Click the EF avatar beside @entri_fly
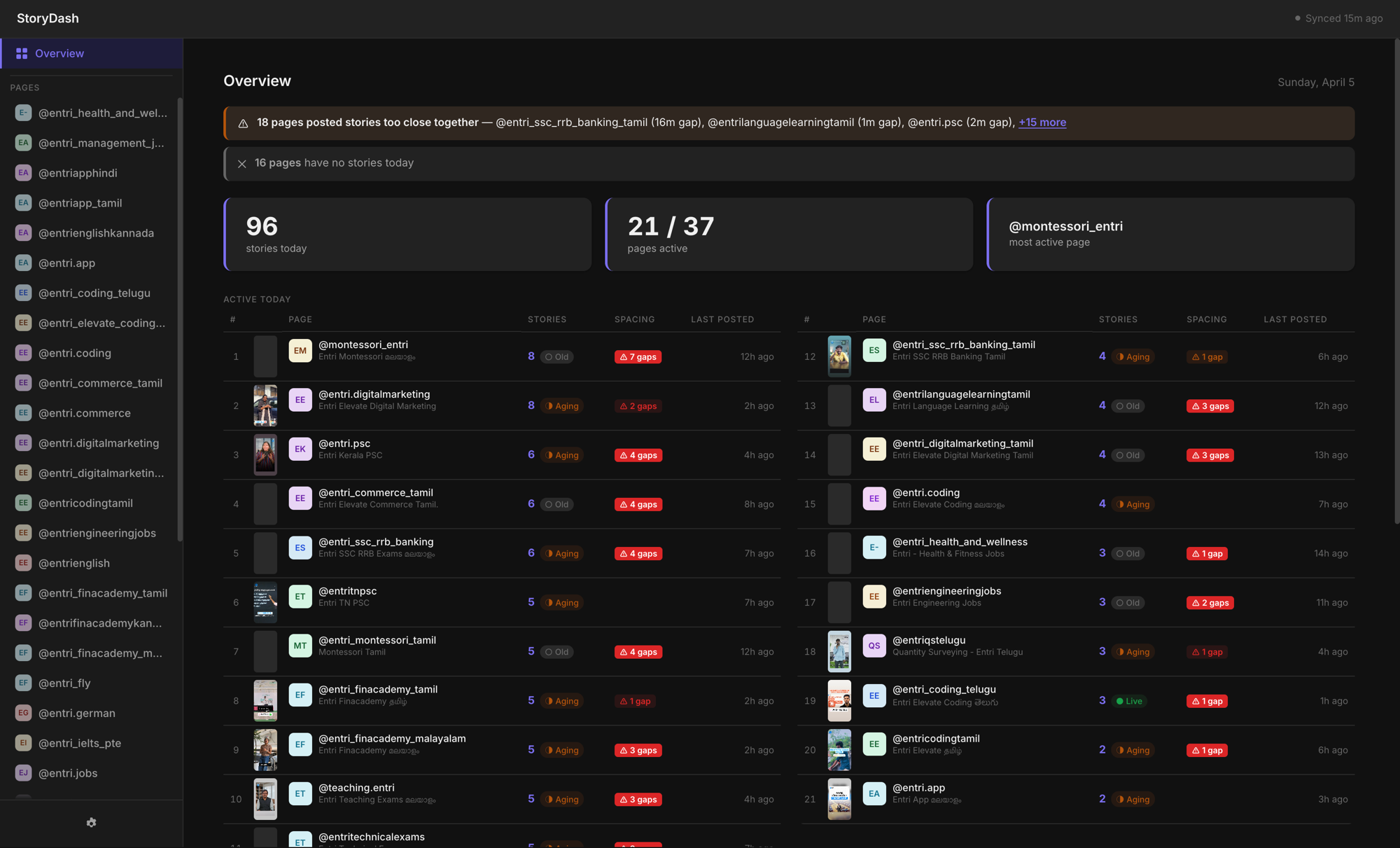 pos(23,683)
